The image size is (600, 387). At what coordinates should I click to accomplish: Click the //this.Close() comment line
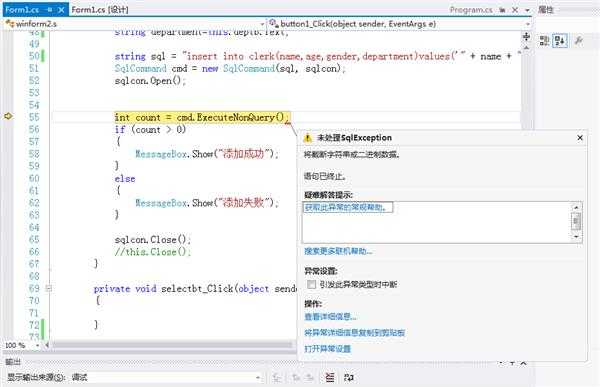point(152,252)
